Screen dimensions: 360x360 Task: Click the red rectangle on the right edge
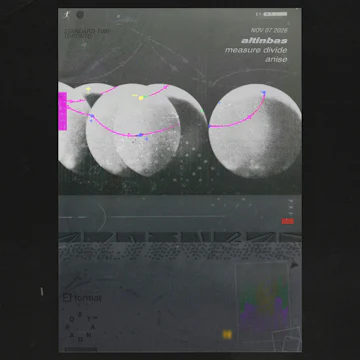pyautogui.click(x=288, y=221)
